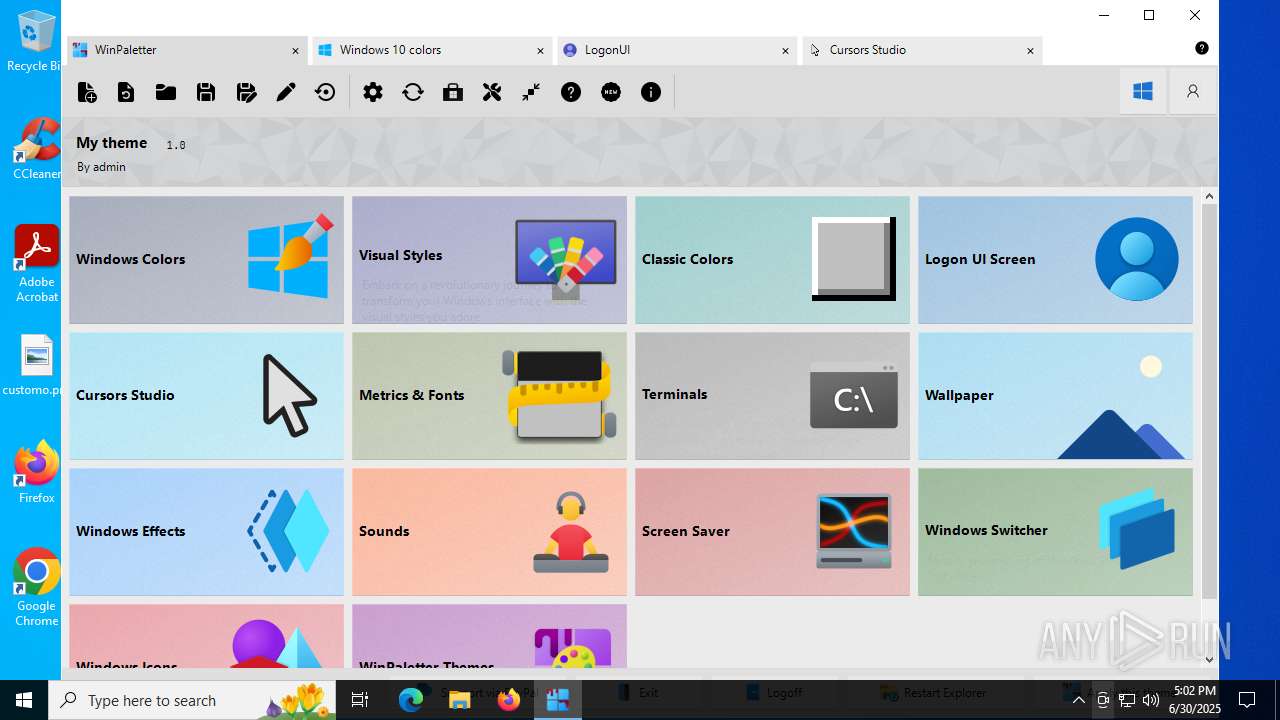Open the Classic Colors tile
The height and width of the screenshot is (720, 1280).
point(772,260)
